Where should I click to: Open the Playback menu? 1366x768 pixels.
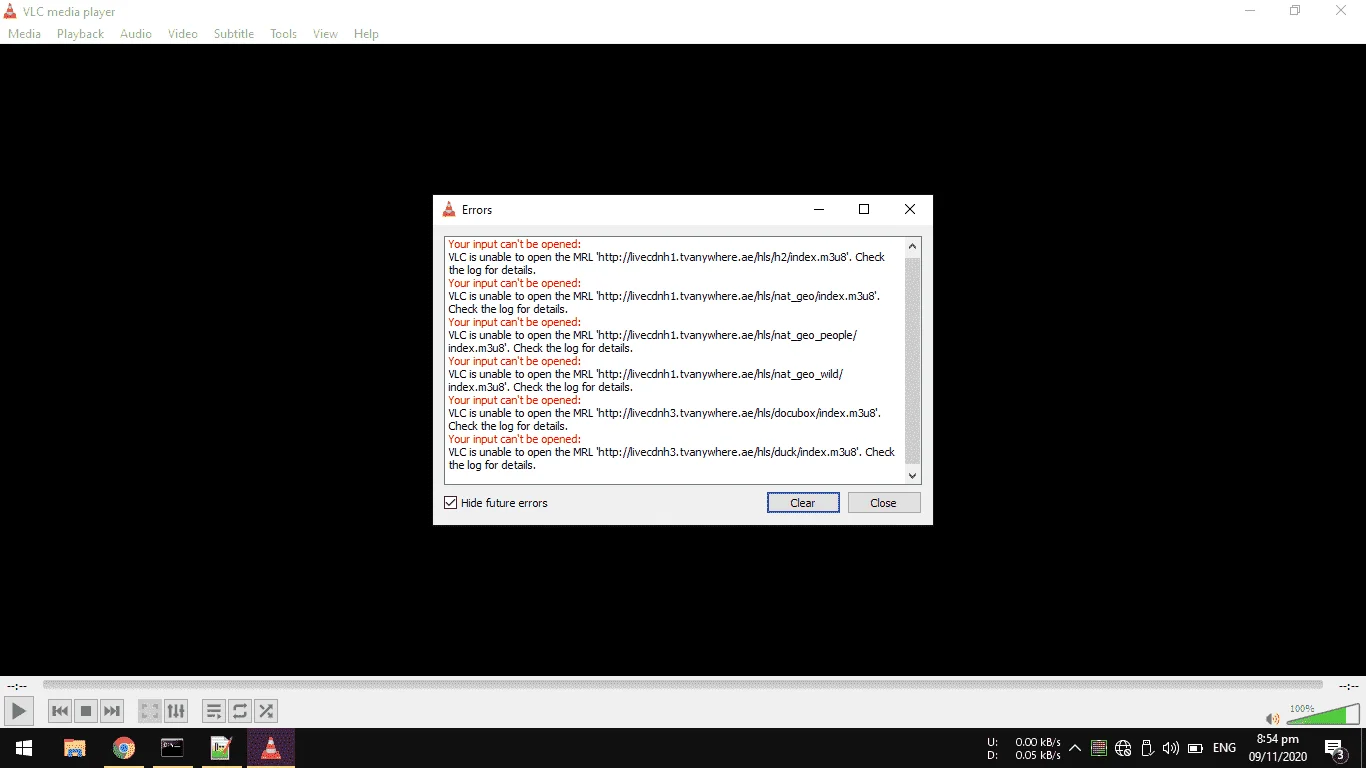pos(80,33)
